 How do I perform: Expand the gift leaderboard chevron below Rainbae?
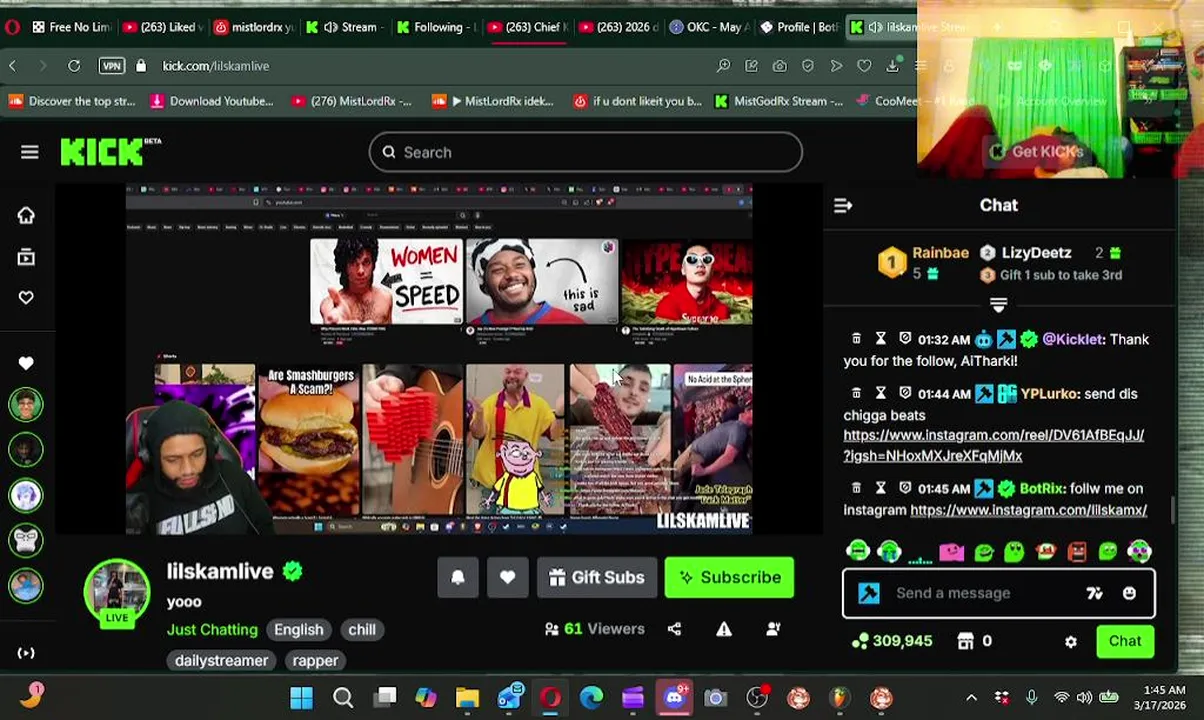tap(998, 304)
